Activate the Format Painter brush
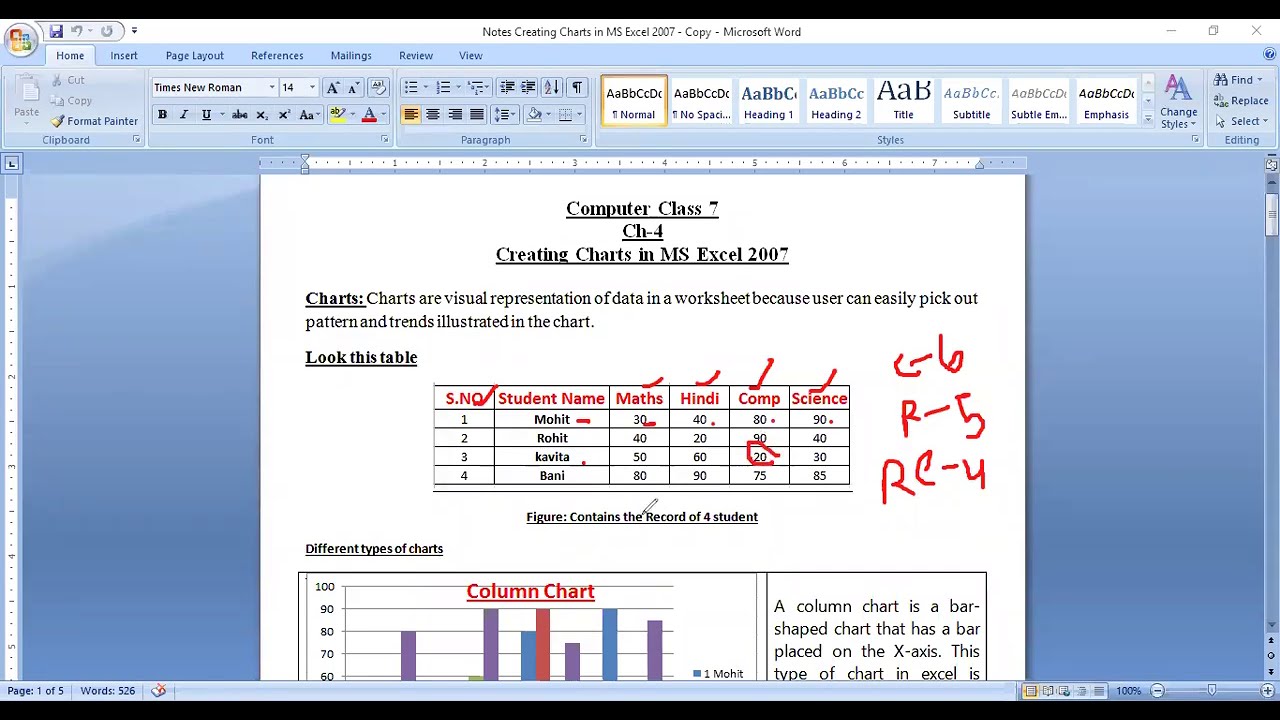Screen dimensions: 1280x720 [94, 121]
